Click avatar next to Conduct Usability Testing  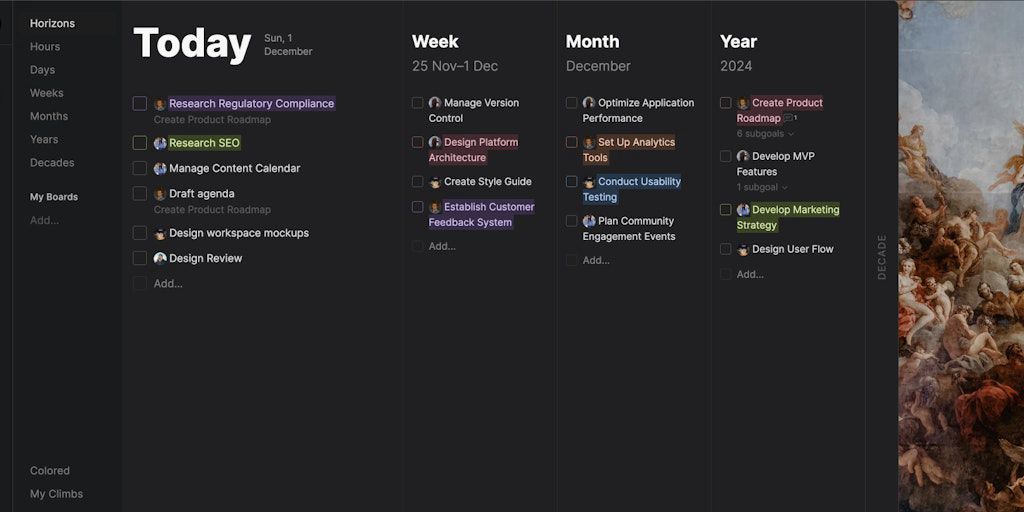point(589,182)
